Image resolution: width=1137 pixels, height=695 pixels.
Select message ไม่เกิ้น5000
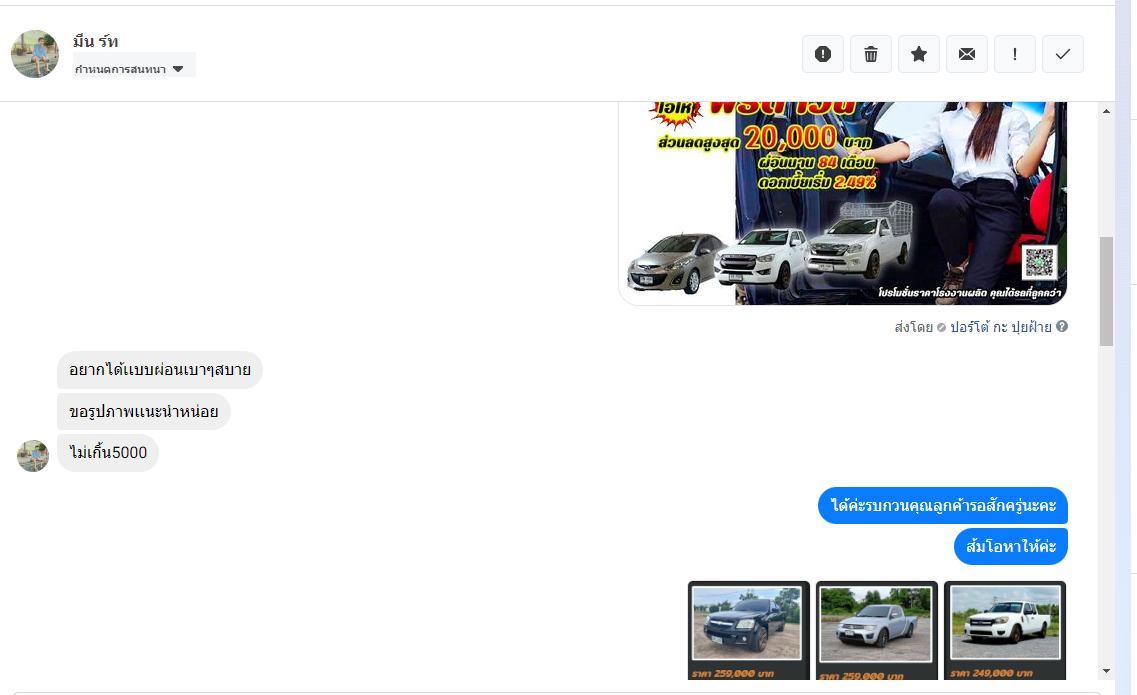click(x=108, y=453)
